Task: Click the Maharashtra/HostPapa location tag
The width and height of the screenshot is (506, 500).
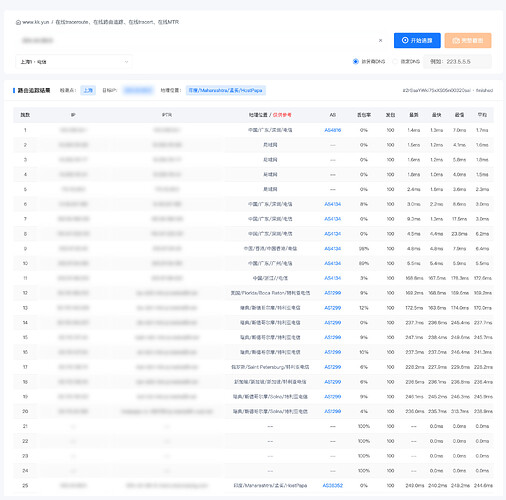Action: point(226,90)
